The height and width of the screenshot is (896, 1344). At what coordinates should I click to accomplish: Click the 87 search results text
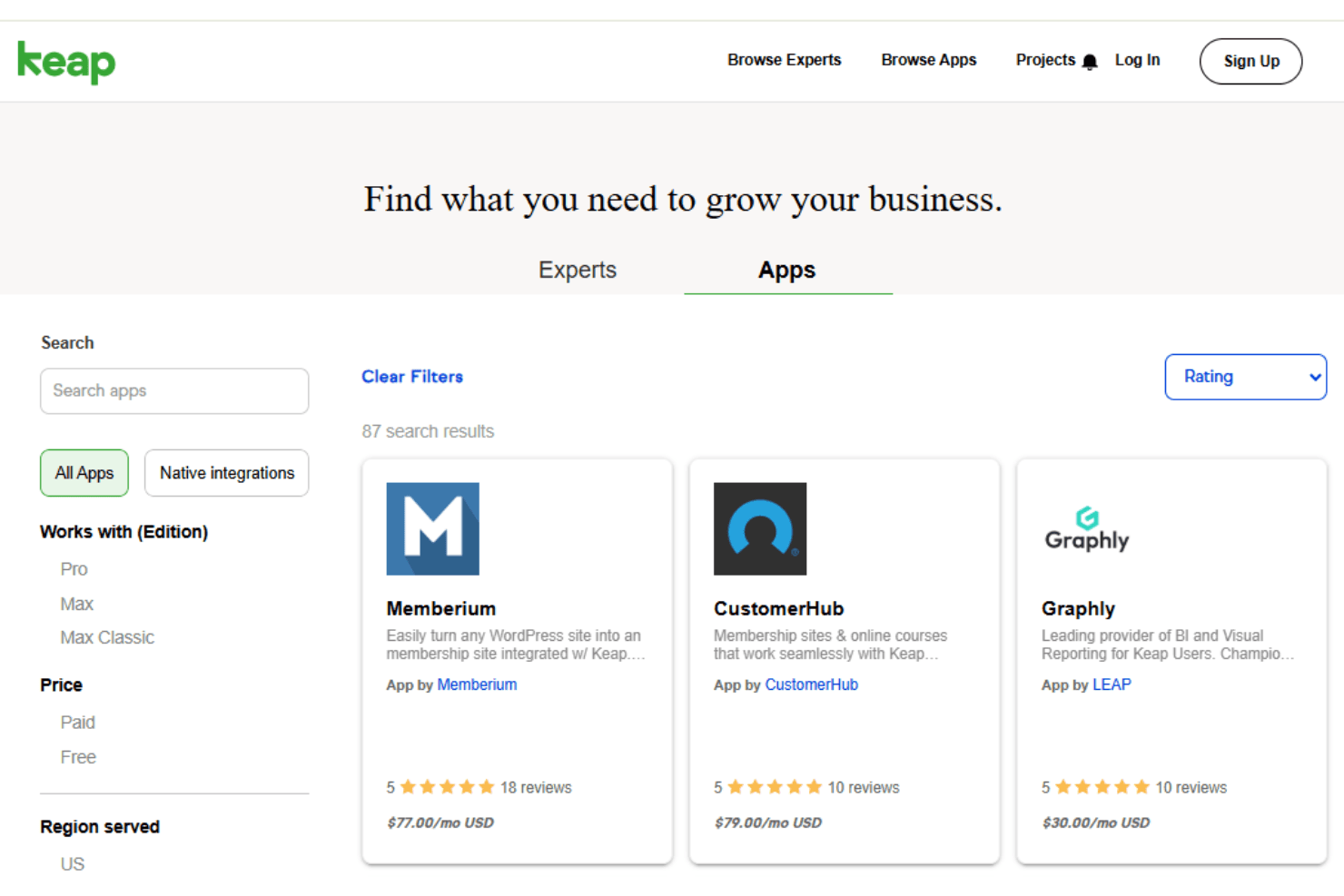coord(428,431)
